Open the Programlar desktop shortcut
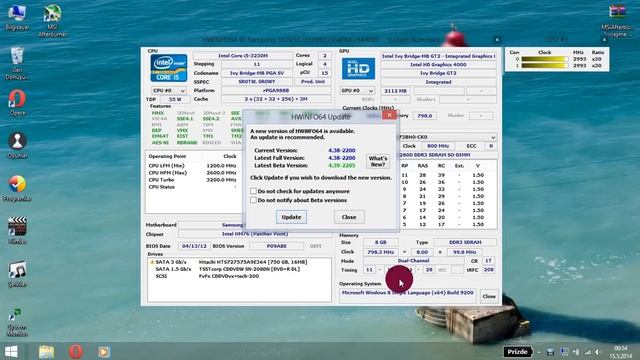This screenshot has width=640, height=360. click(x=17, y=189)
